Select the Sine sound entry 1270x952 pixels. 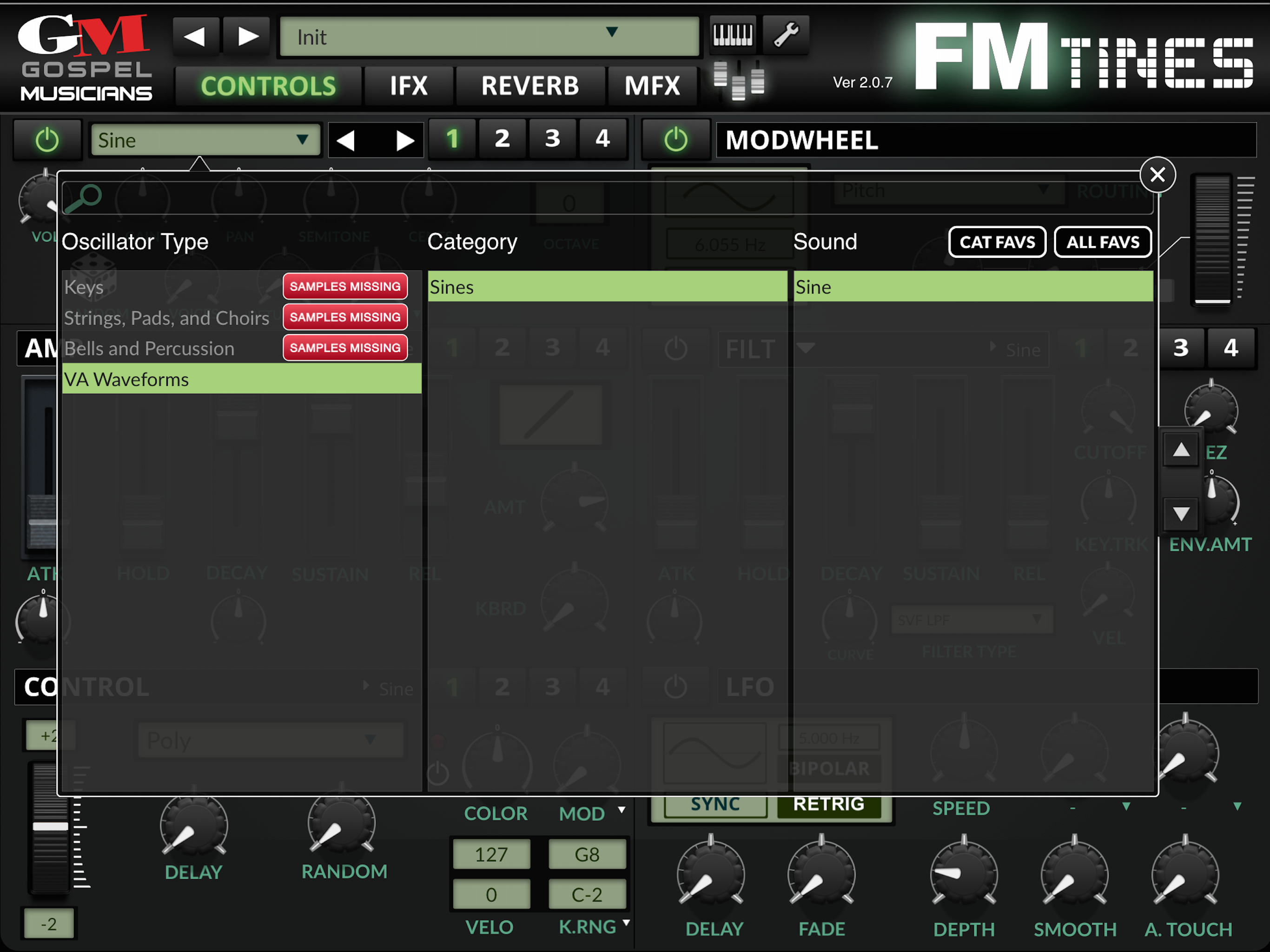click(973, 286)
